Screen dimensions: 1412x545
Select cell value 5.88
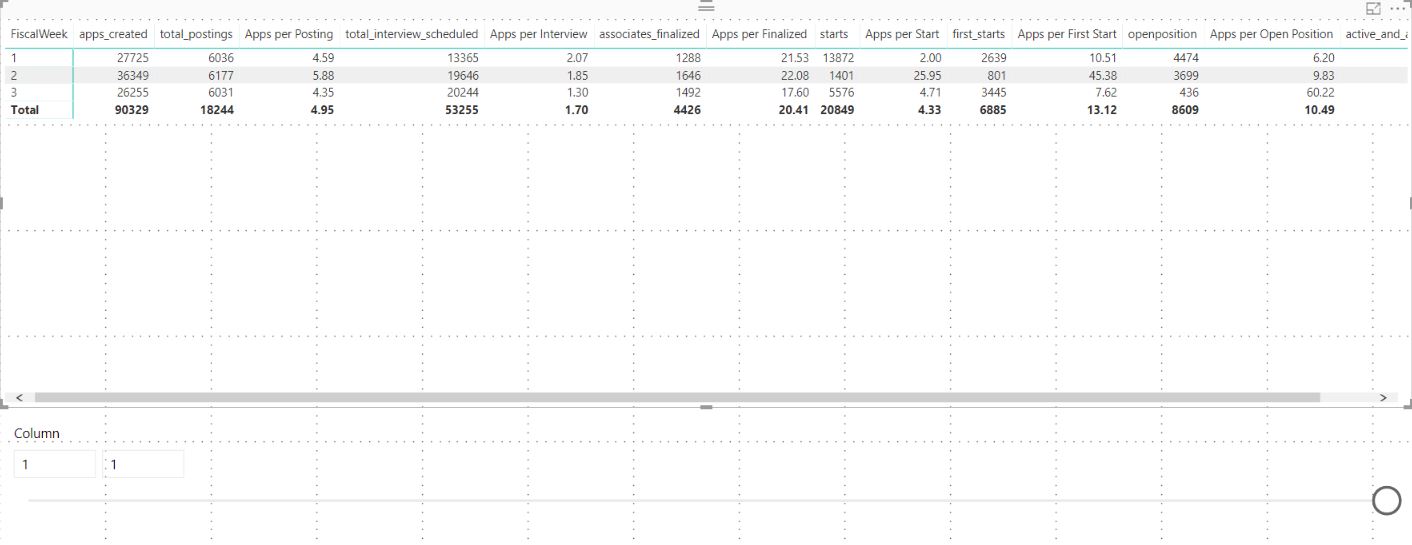[321, 76]
